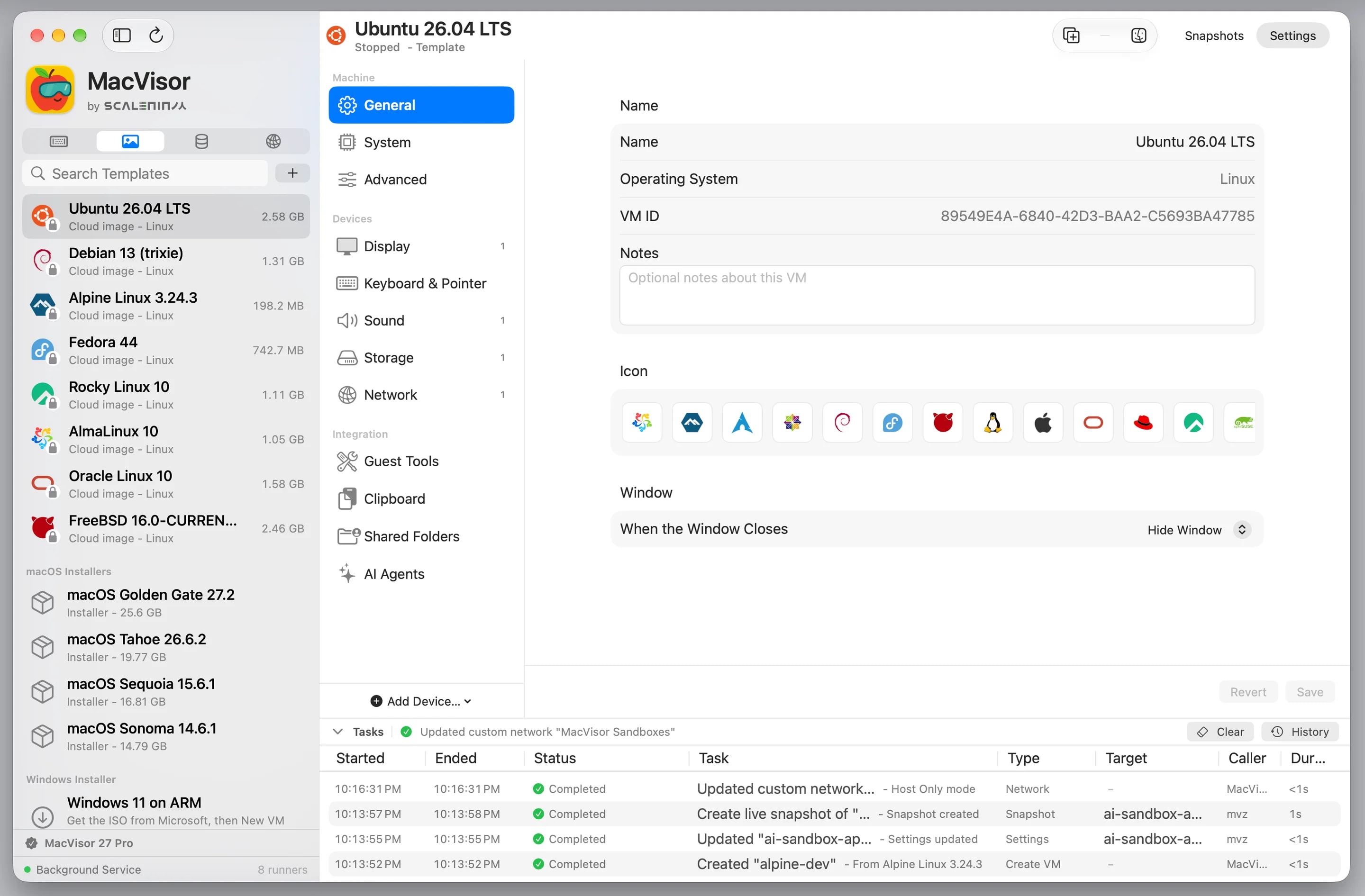Choose the Rocky Linux icon
The width and height of the screenshot is (1365, 896).
click(1193, 423)
